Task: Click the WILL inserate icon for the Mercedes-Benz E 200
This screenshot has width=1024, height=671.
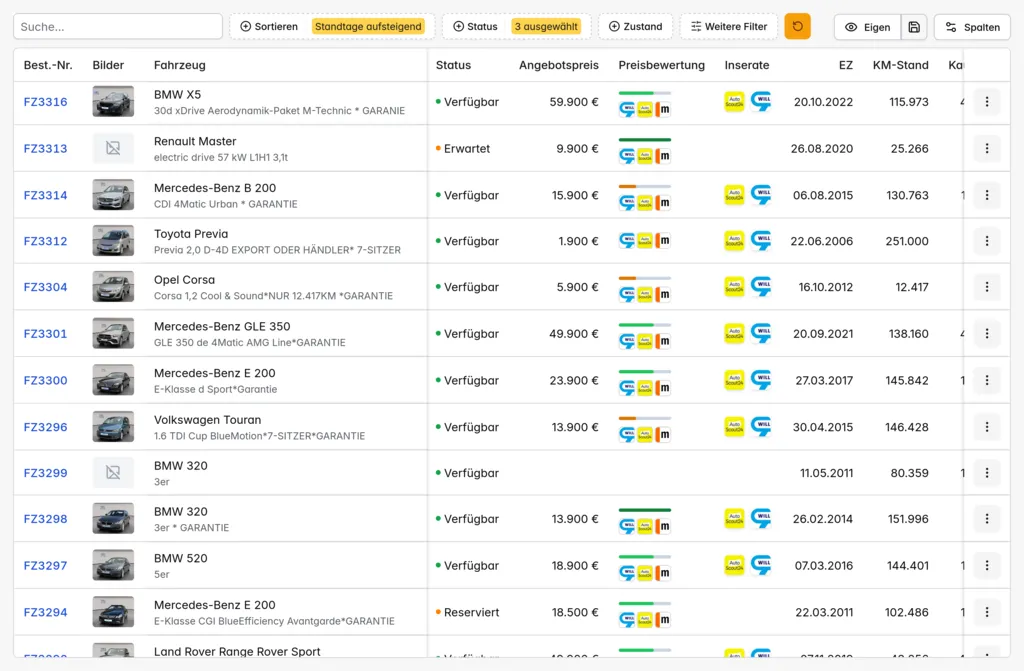Action: (x=762, y=381)
